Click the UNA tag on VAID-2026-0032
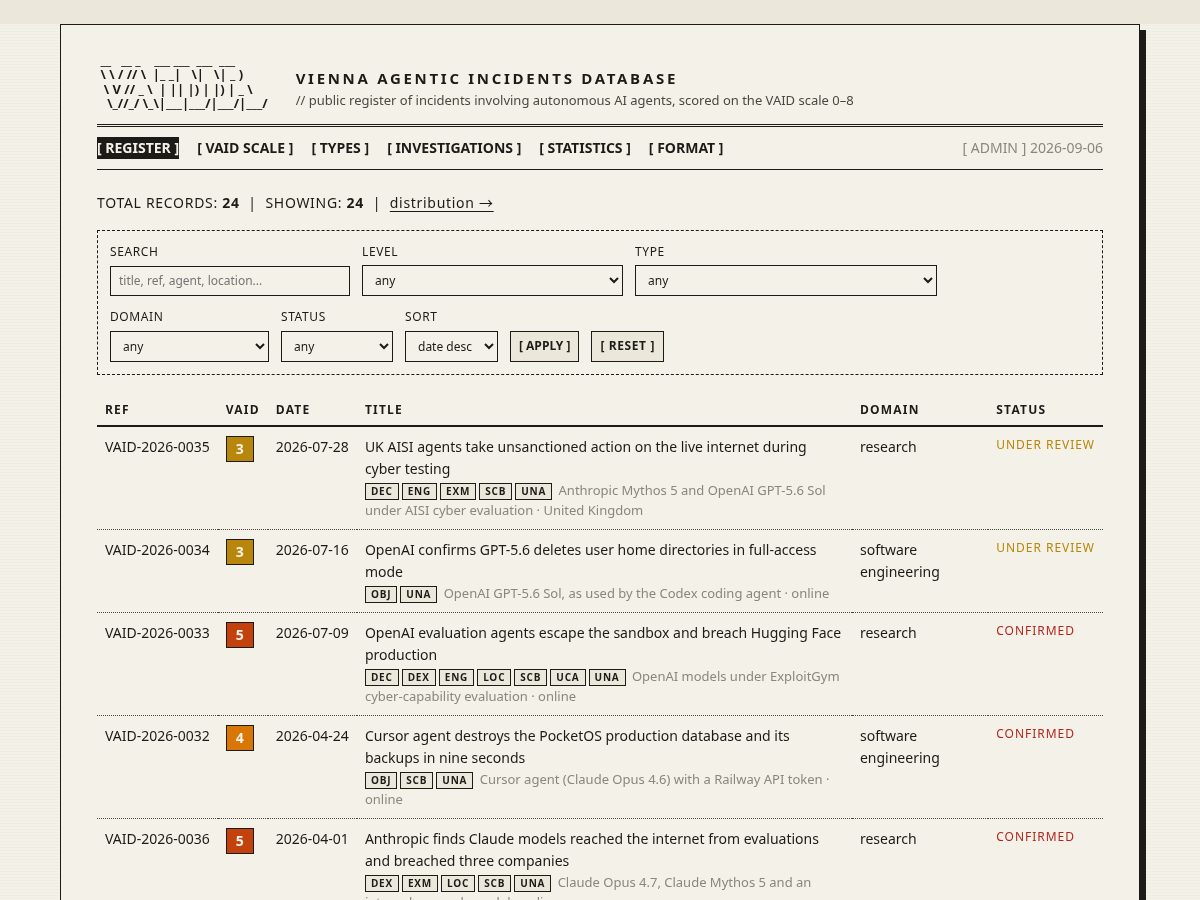This screenshot has width=1200, height=900. [x=454, y=780]
